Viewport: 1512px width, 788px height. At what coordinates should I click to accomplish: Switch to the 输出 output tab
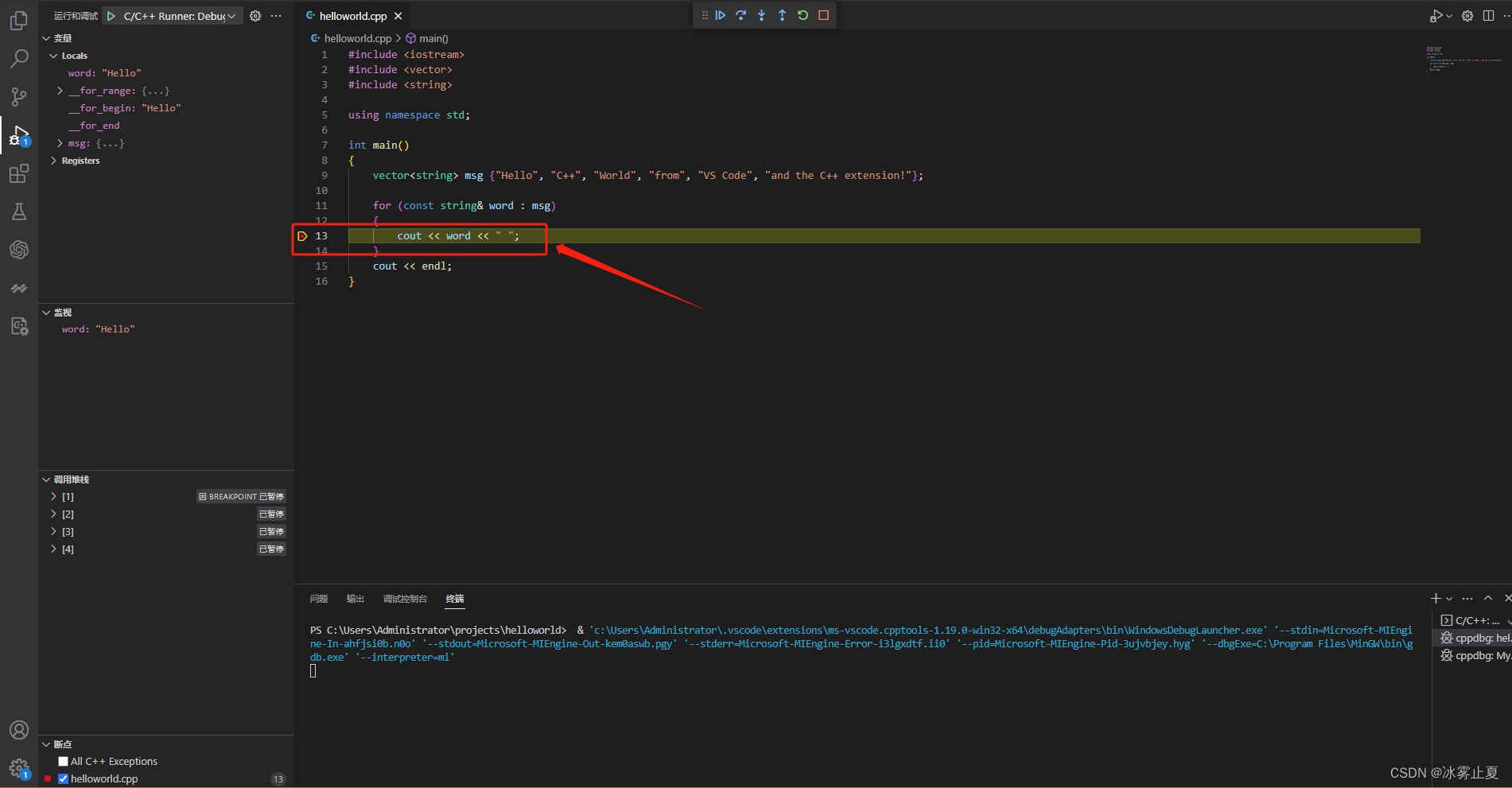(356, 599)
